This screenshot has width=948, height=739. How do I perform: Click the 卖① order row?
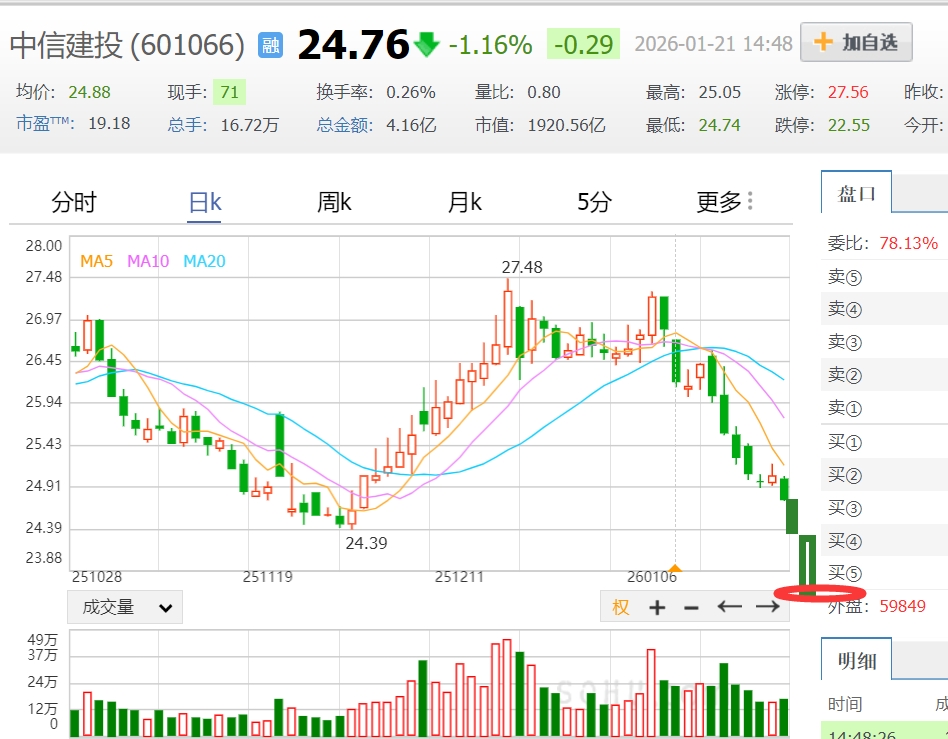(885, 408)
